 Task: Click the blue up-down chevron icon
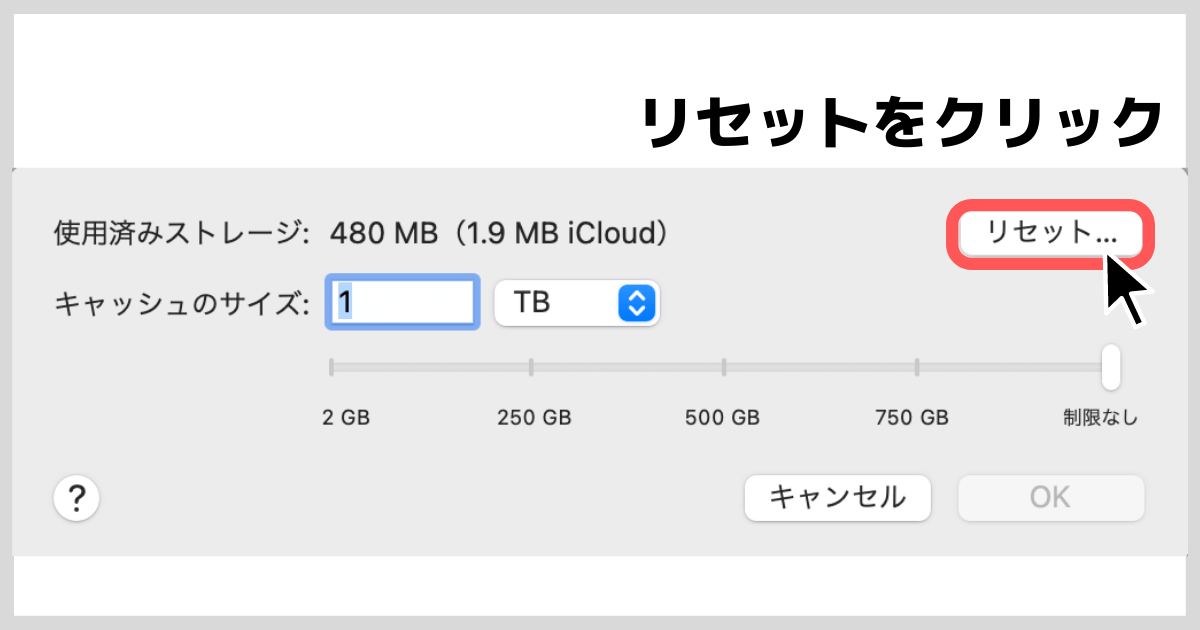[x=636, y=302]
